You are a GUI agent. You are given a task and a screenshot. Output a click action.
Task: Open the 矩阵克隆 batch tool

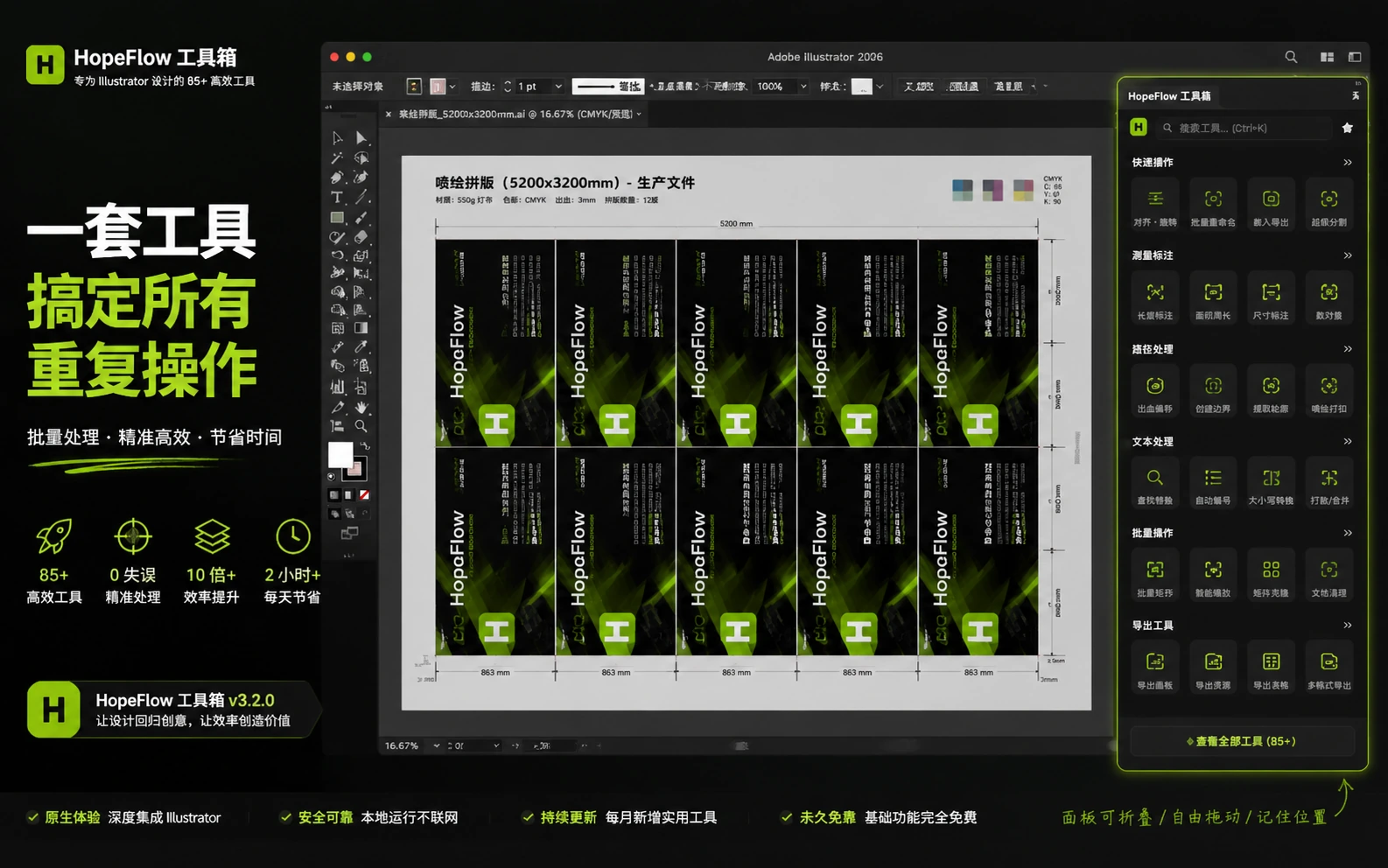1271,577
